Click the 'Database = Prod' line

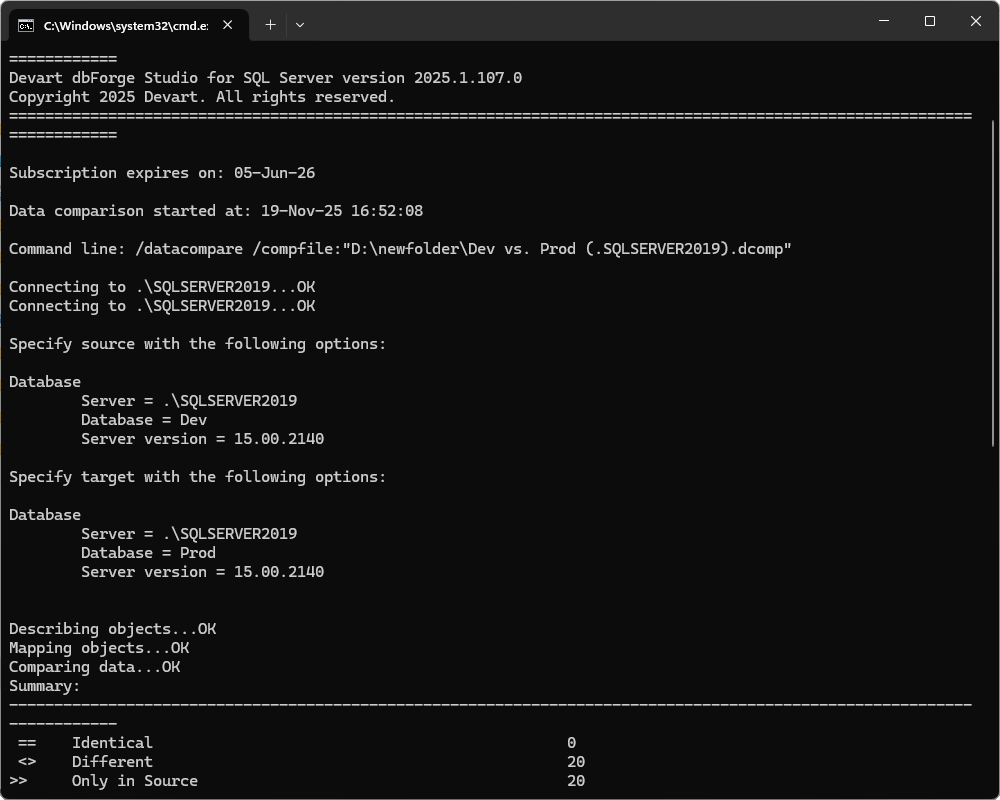tap(148, 553)
